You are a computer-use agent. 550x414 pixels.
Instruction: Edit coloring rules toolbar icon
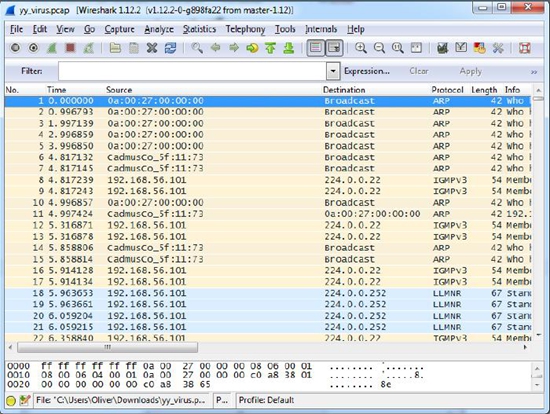(479, 47)
